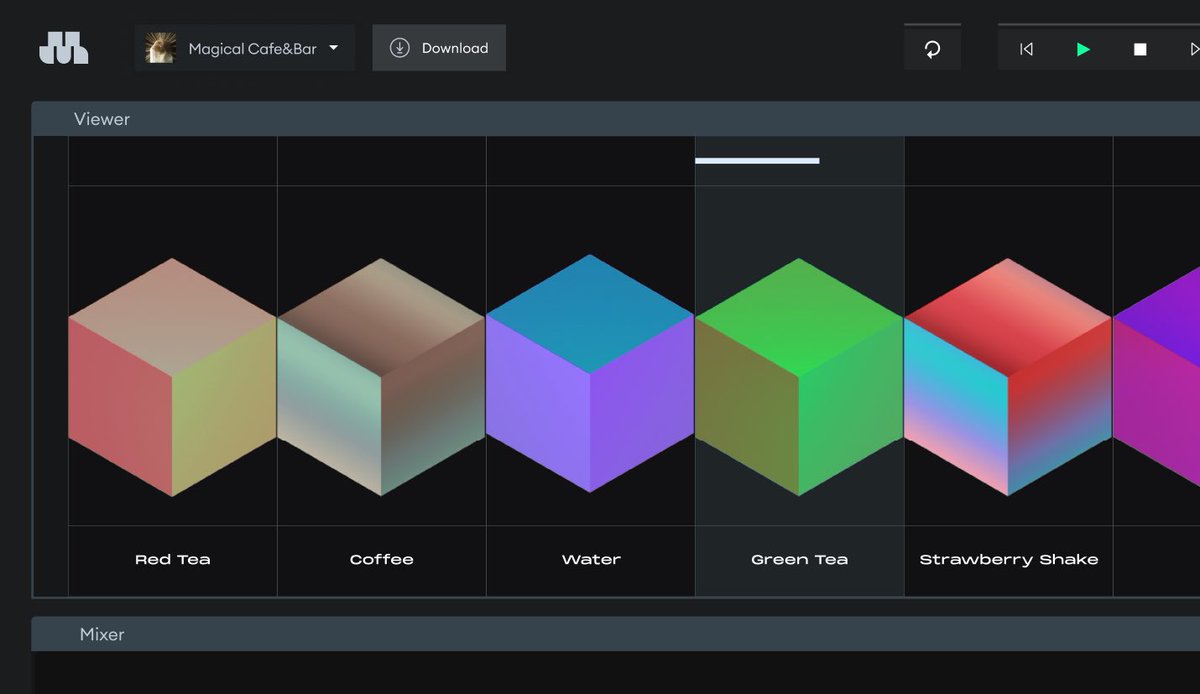Click the Mixer panel header

[x=616, y=634]
